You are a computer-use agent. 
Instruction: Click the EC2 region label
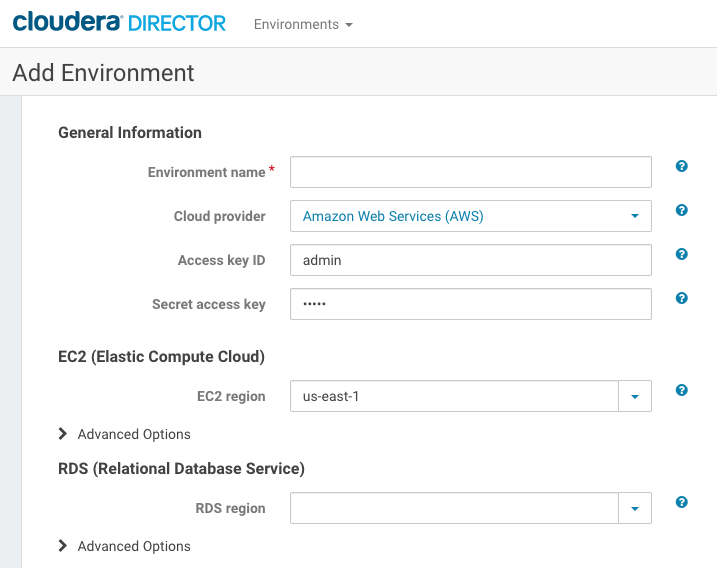pos(231,397)
